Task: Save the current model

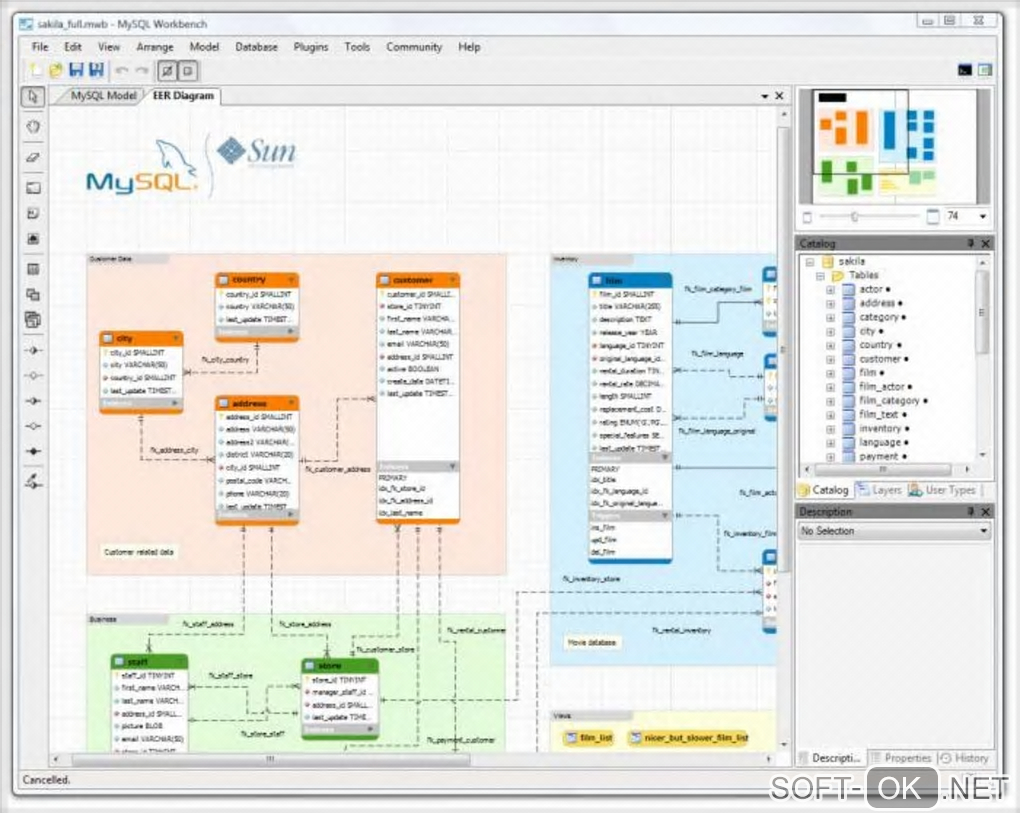Action: (76, 70)
